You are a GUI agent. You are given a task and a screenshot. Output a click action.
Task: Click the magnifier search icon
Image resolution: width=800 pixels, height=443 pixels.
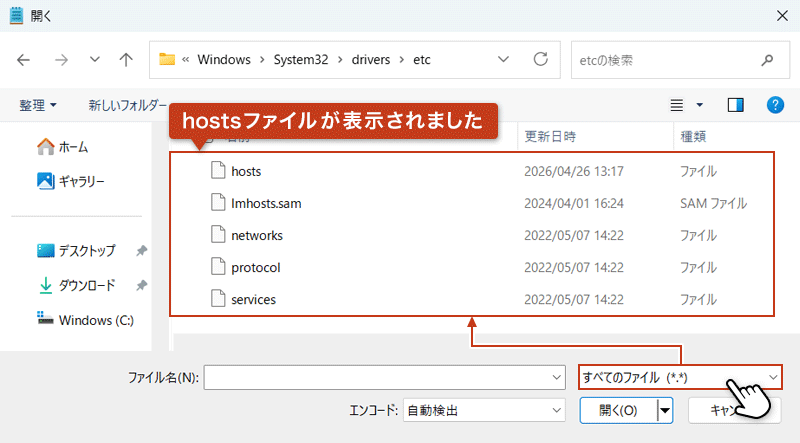(x=767, y=60)
